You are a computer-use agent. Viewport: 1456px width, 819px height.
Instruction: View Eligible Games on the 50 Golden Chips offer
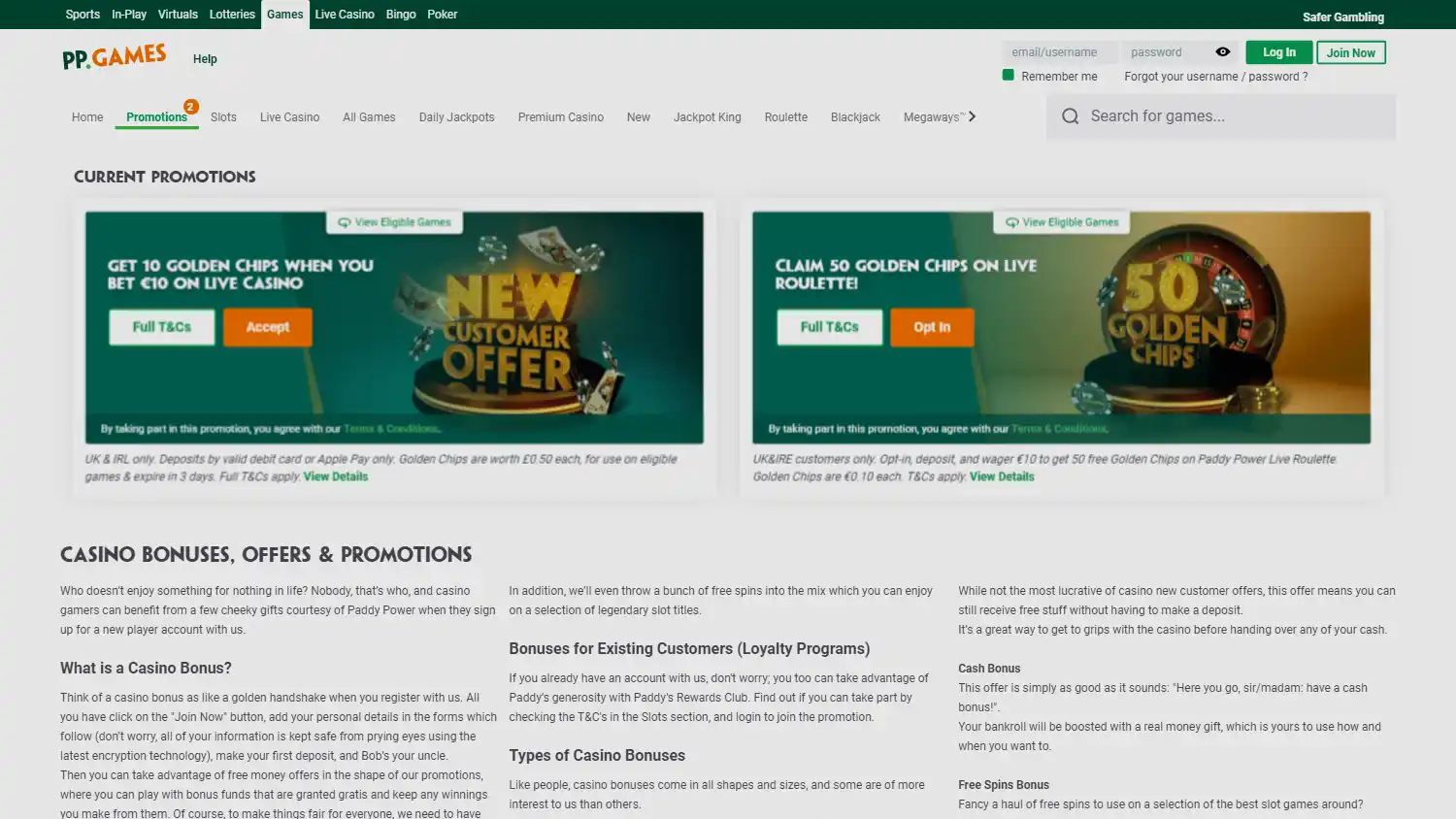click(x=1062, y=222)
